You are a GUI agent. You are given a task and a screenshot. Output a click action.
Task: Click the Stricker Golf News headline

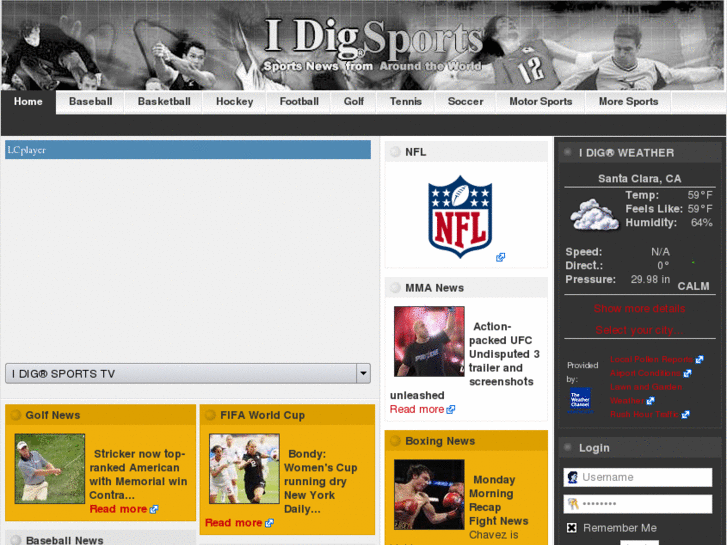138,474
